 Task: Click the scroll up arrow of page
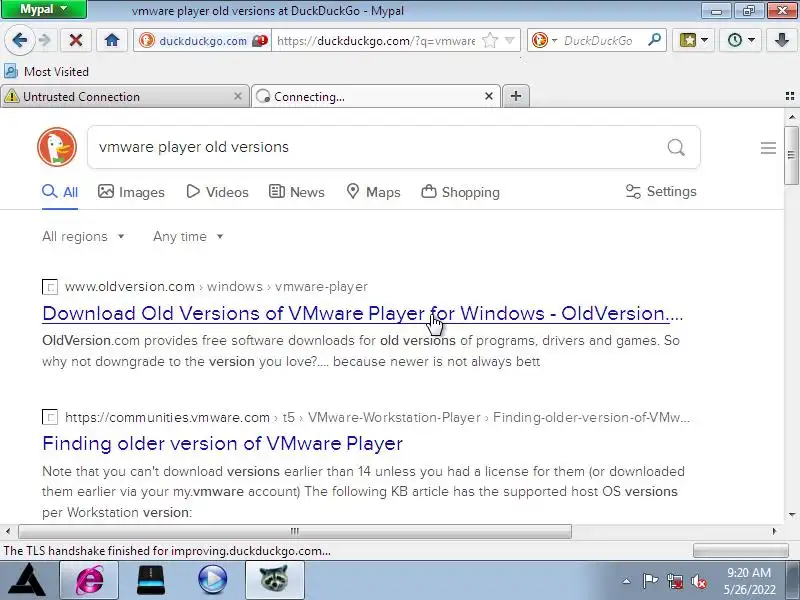point(791,117)
